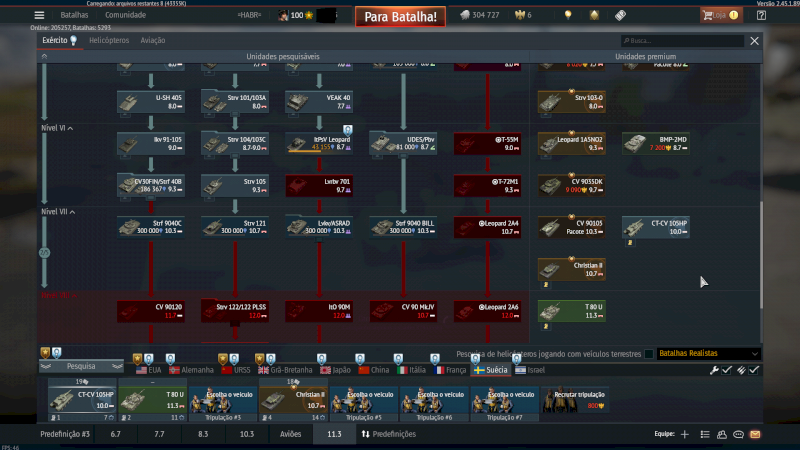This screenshot has width=800, height=450.
Task: Switch to the Helicópteros tab
Action: click(107, 41)
